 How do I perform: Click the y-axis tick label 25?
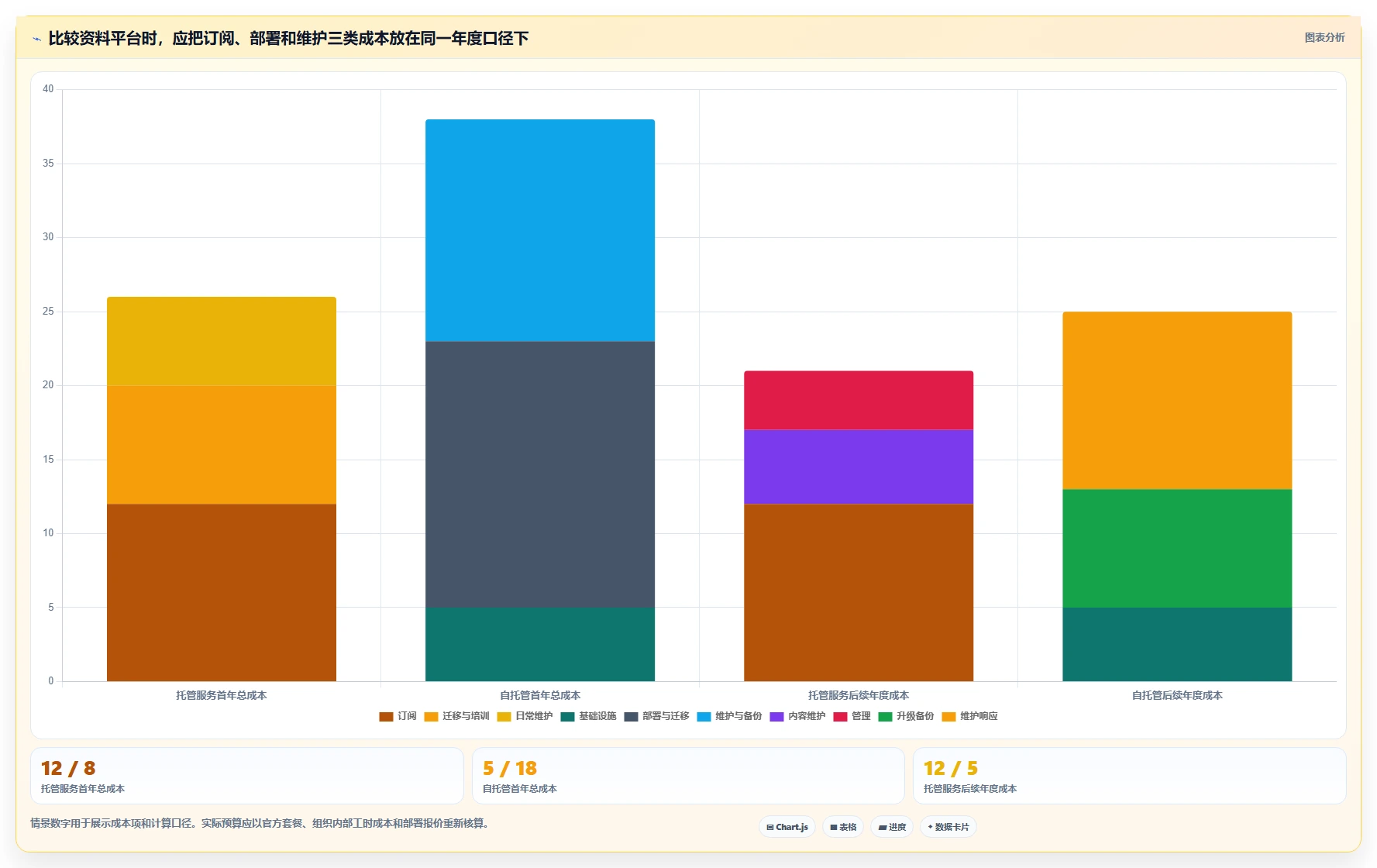48,312
